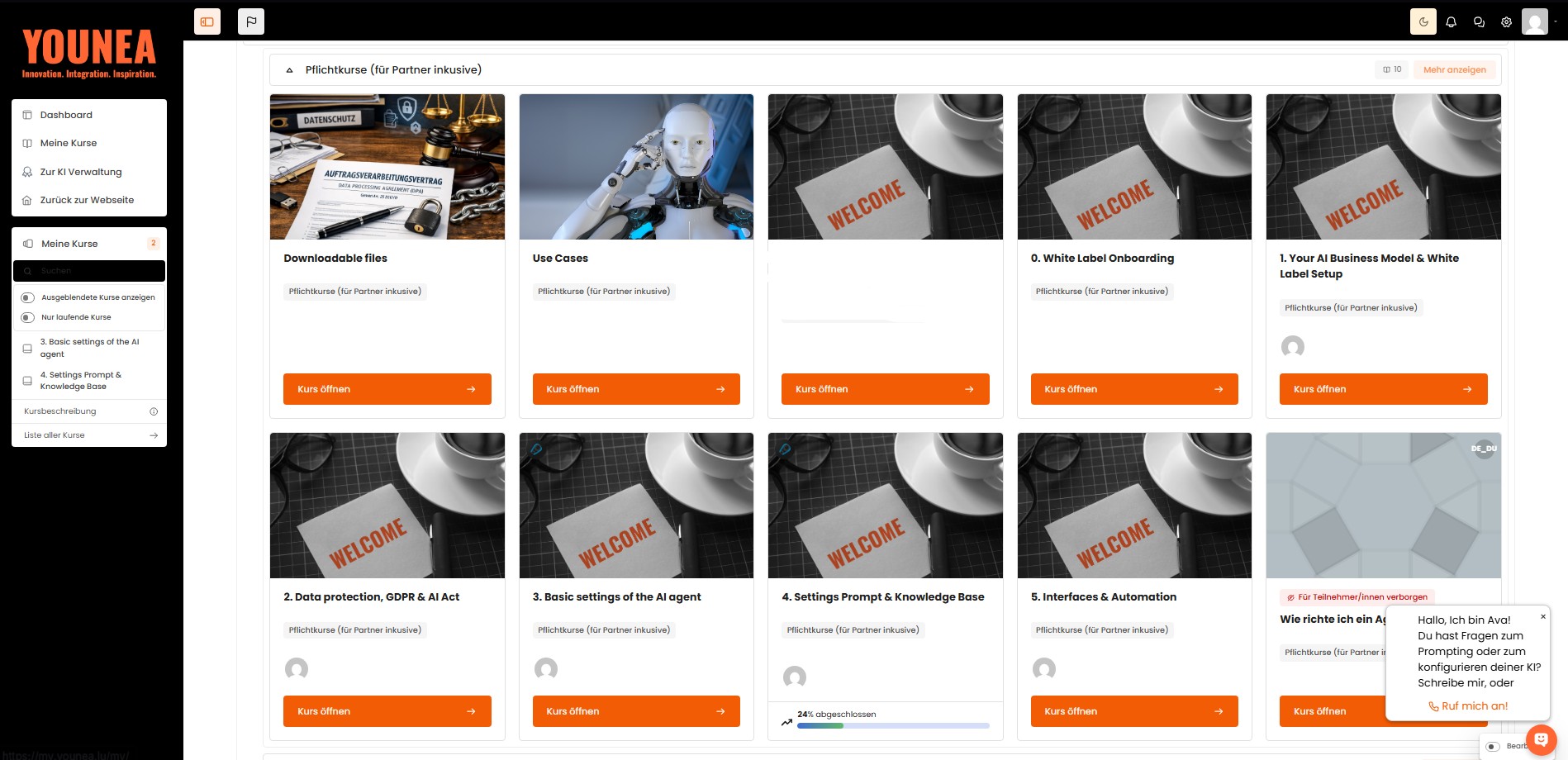The width and height of the screenshot is (1568, 760).
Task: Click Kurs öffnen on untitled third course card
Action: 886,389
